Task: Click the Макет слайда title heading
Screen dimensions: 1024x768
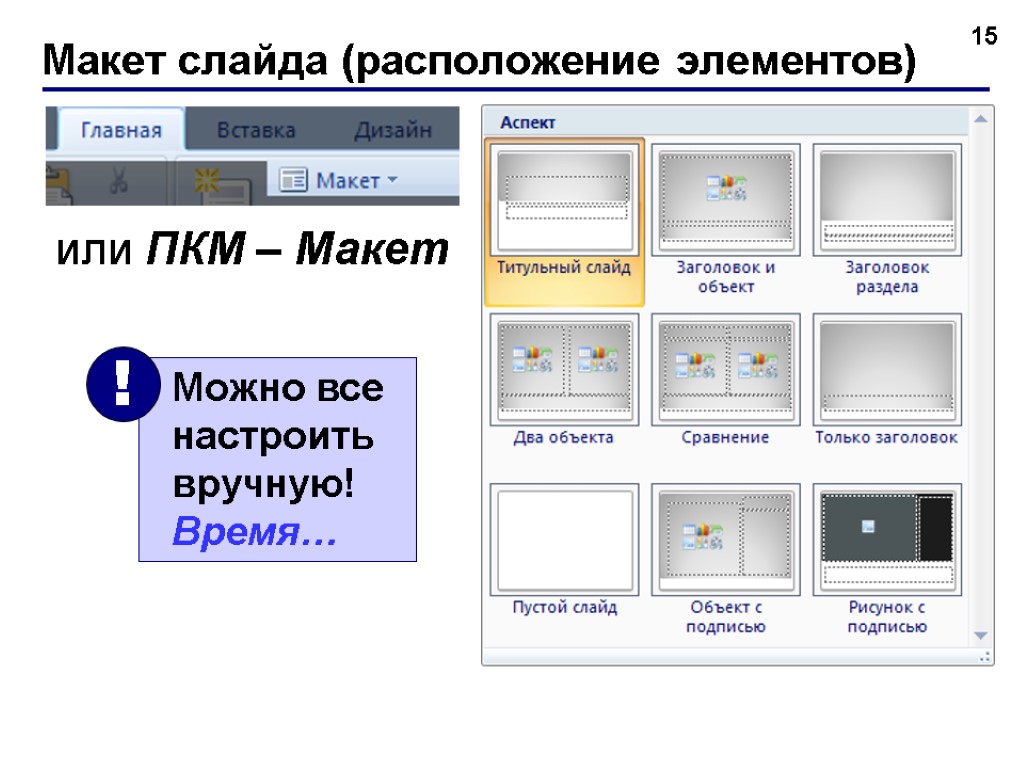Action: tap(479, 61)
